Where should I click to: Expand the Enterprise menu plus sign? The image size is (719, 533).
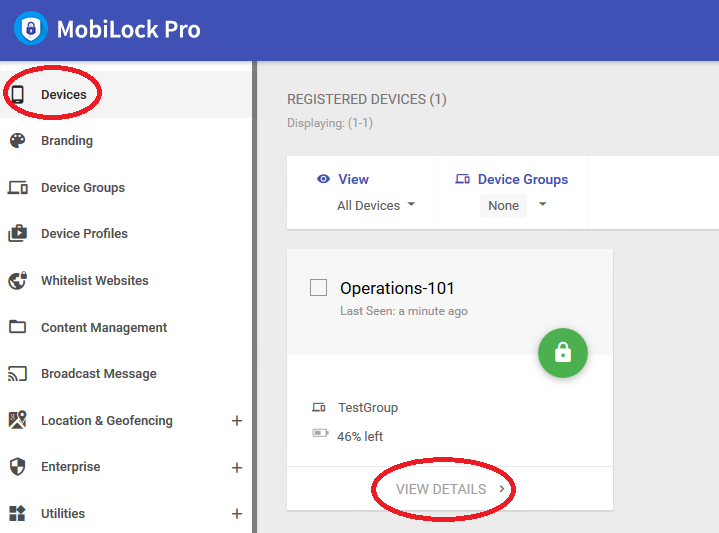(237, 467)
